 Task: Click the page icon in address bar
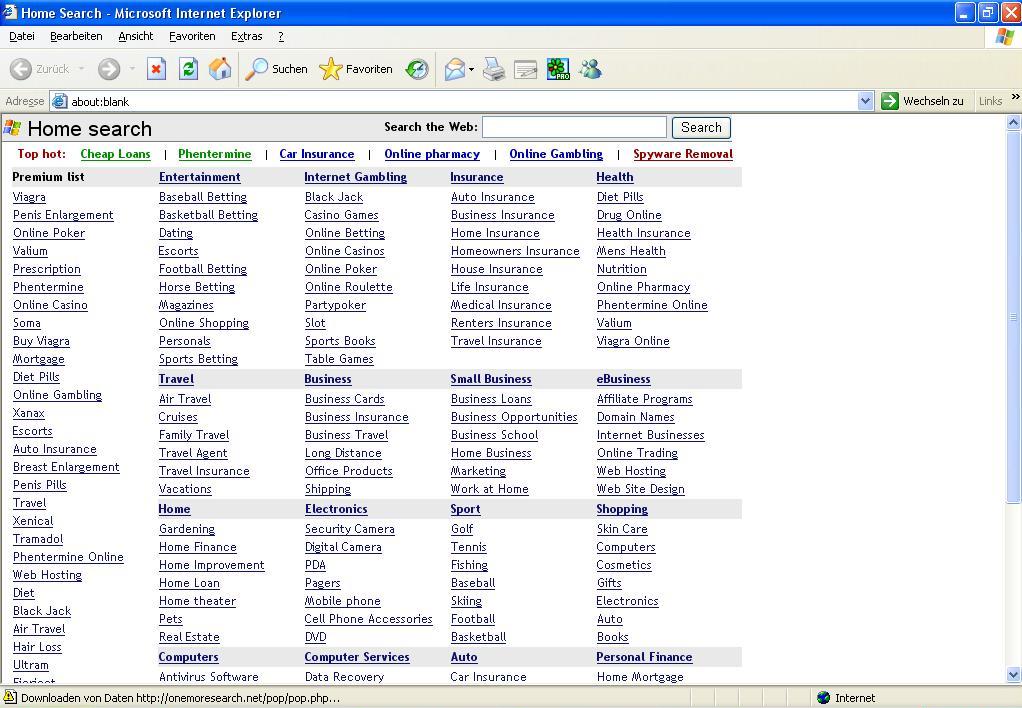click(x=60, y=101)
